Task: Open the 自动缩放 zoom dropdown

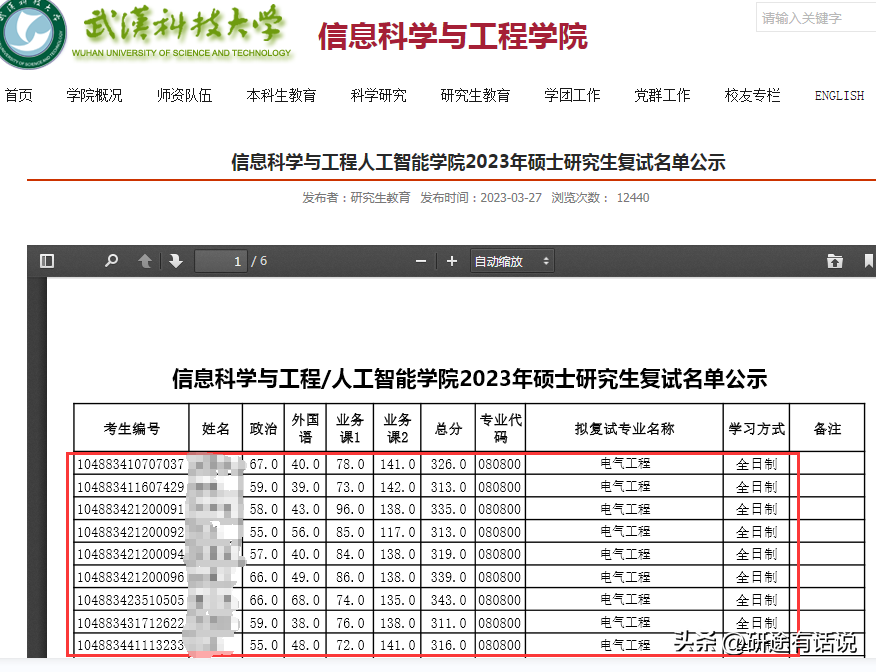Action: click(512, 261)
